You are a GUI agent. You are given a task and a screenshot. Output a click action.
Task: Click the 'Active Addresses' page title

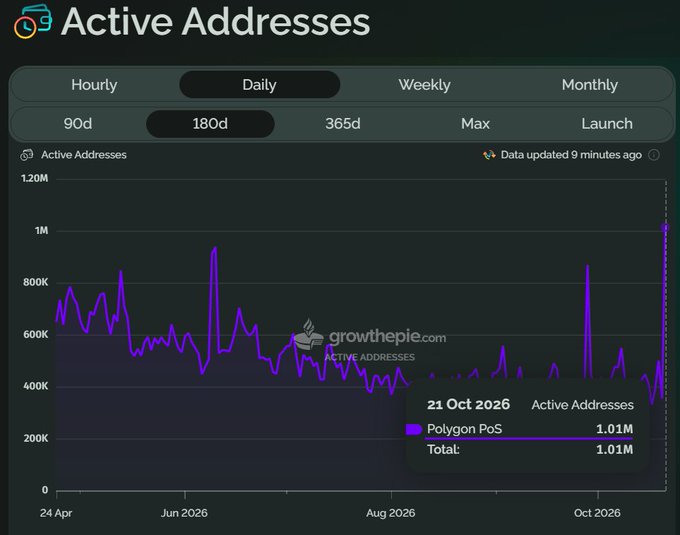tap(216, 21)
